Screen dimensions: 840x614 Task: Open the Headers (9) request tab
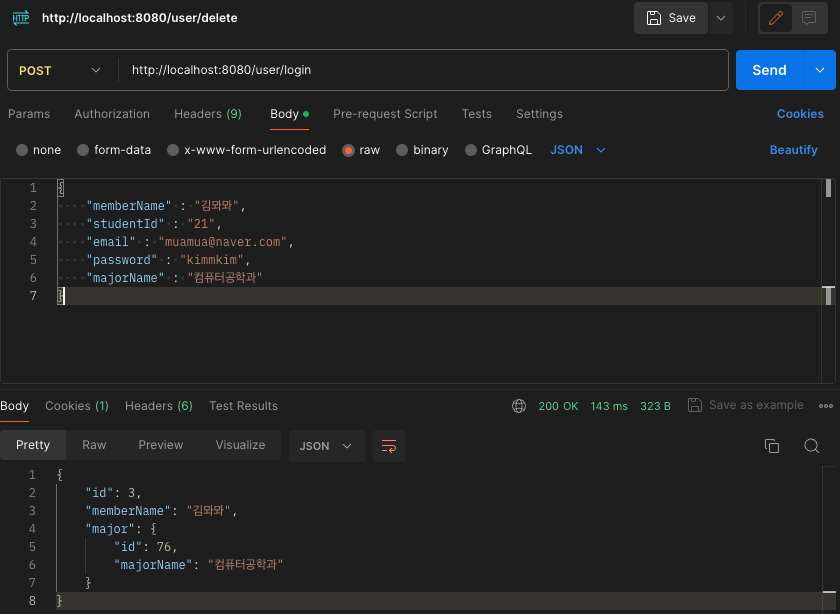point(208,114)
